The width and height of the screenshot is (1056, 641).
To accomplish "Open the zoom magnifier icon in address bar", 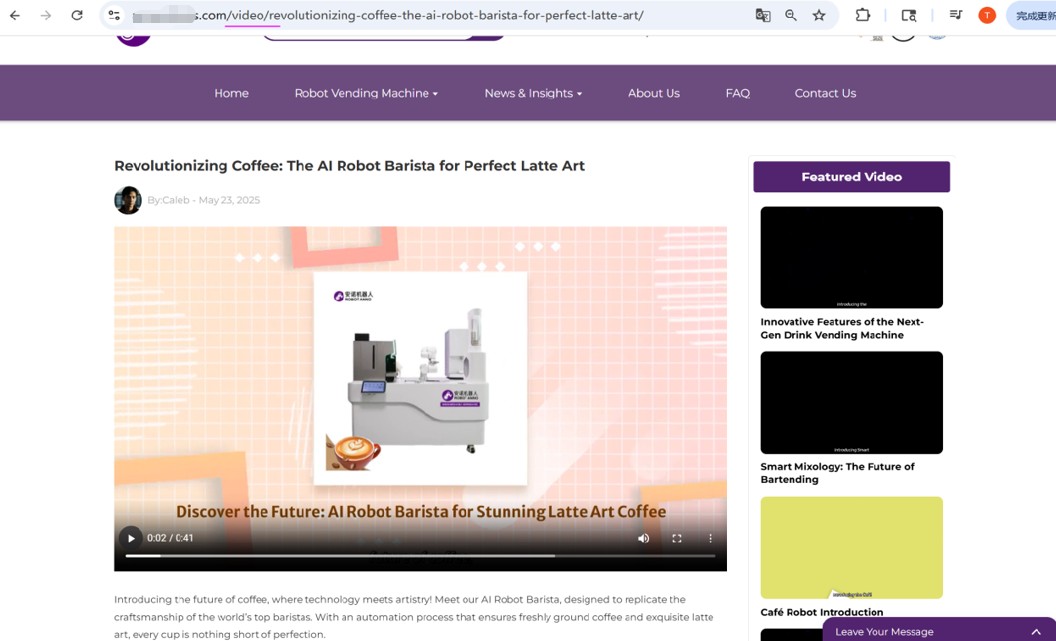I will 791,15.
